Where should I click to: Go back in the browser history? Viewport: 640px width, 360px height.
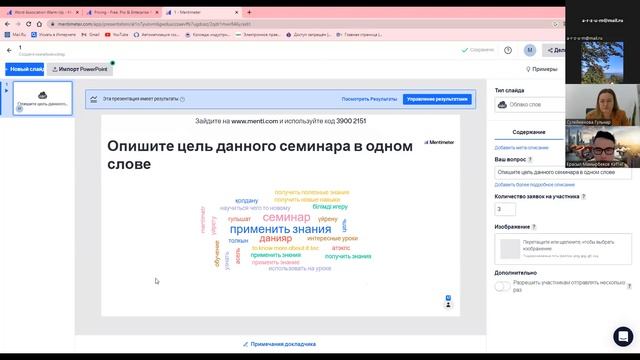7,24
